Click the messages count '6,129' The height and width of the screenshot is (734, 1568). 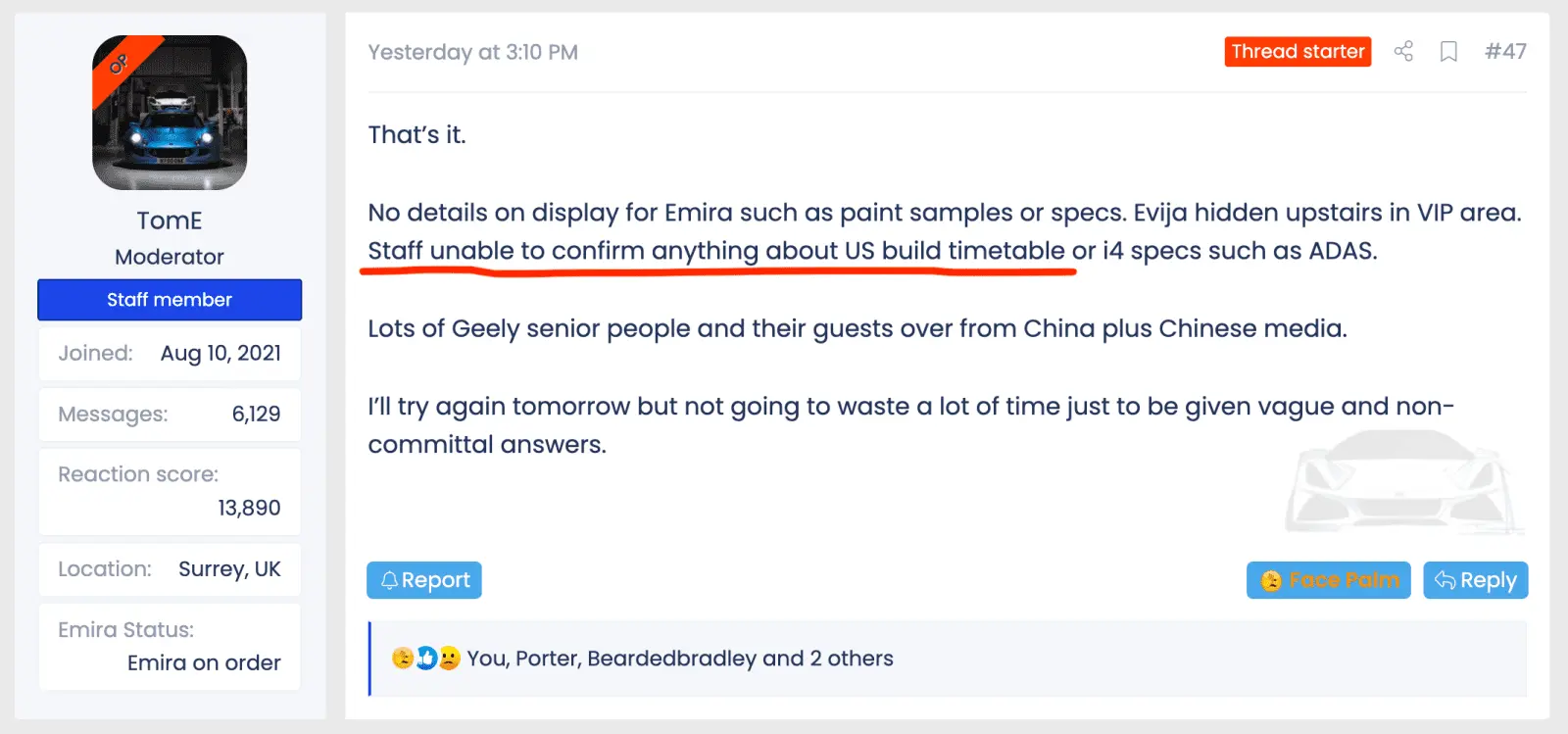255,414
